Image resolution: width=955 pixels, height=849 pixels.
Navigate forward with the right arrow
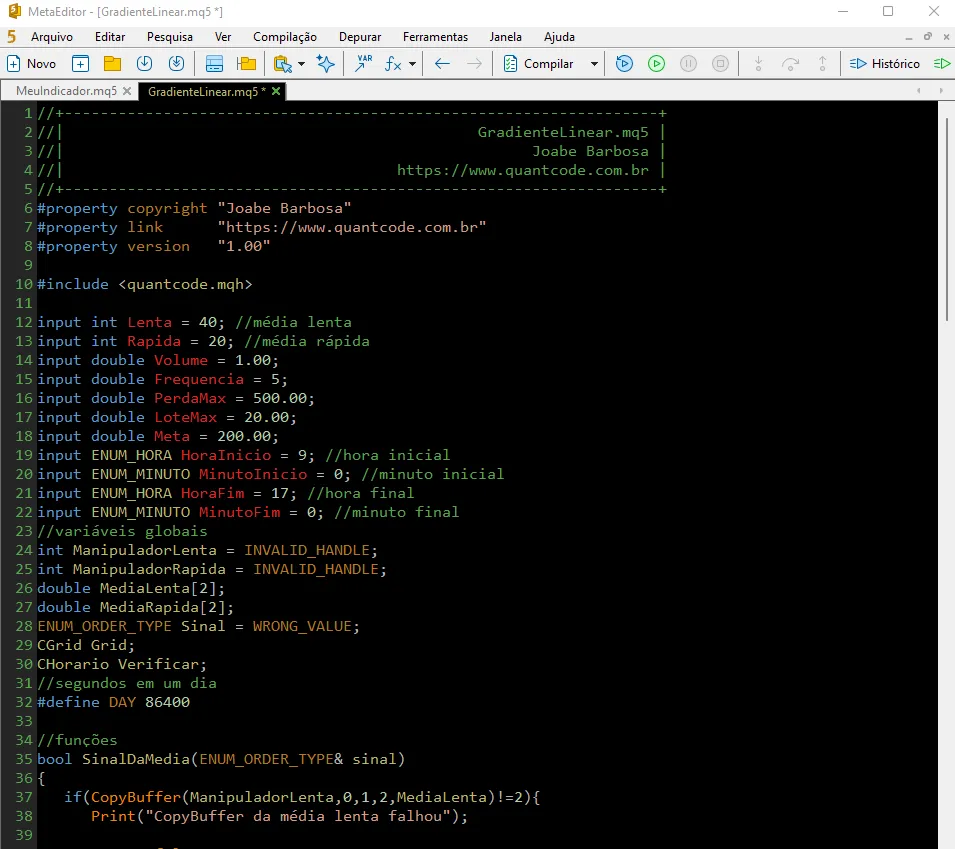(474, 63)
